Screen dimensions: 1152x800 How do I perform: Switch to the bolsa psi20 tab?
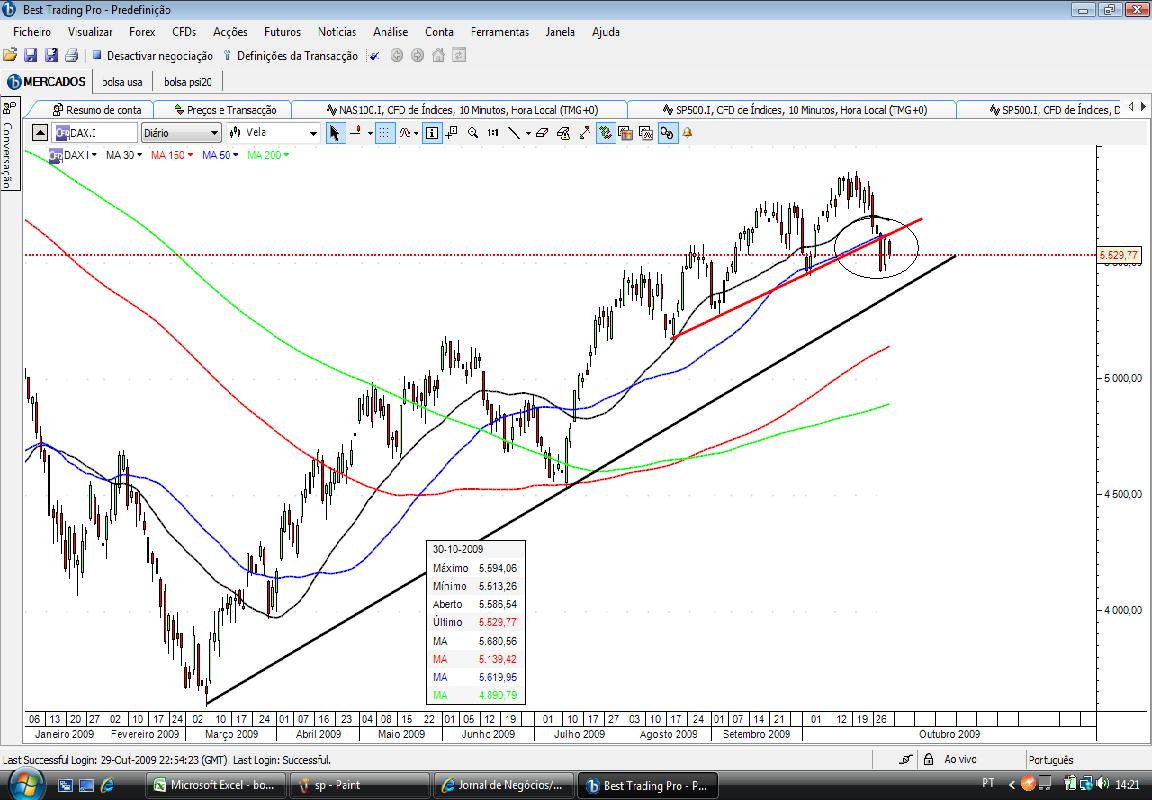tap(187, 82)
